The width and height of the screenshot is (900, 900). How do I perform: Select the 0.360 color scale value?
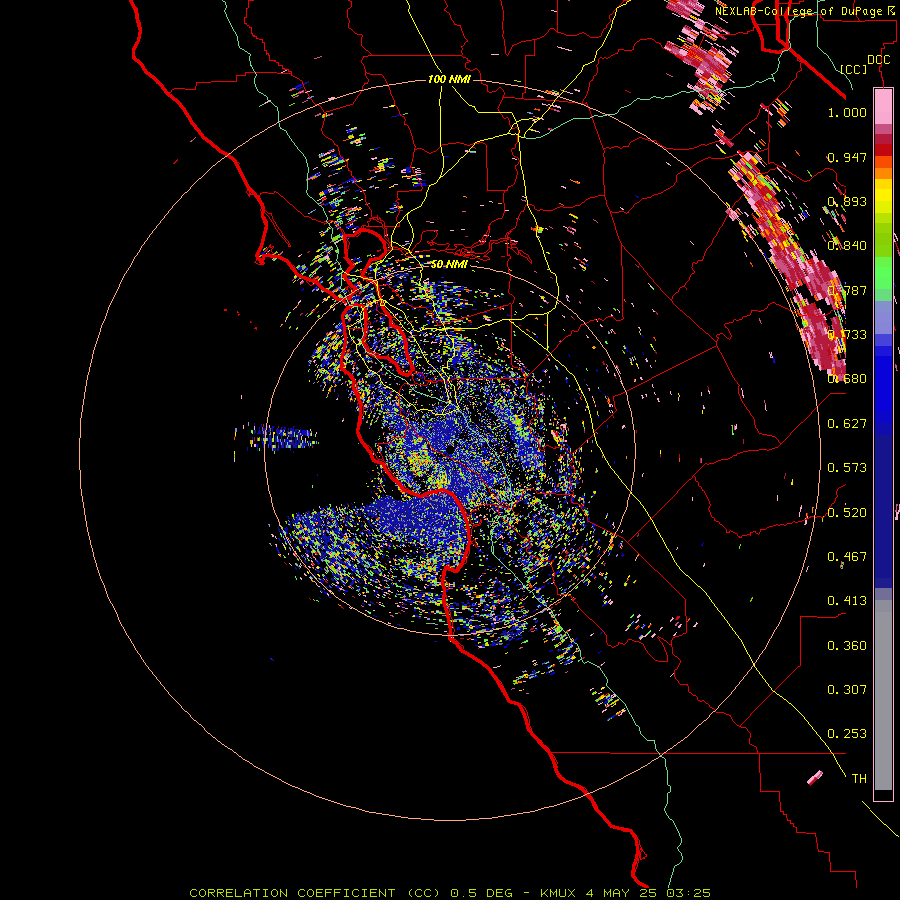(x=847, y=646)
